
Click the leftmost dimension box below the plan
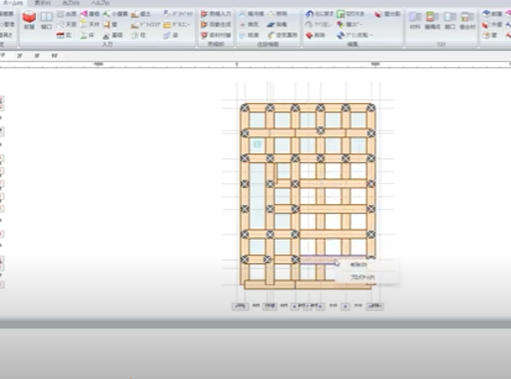tap(240, 306)
